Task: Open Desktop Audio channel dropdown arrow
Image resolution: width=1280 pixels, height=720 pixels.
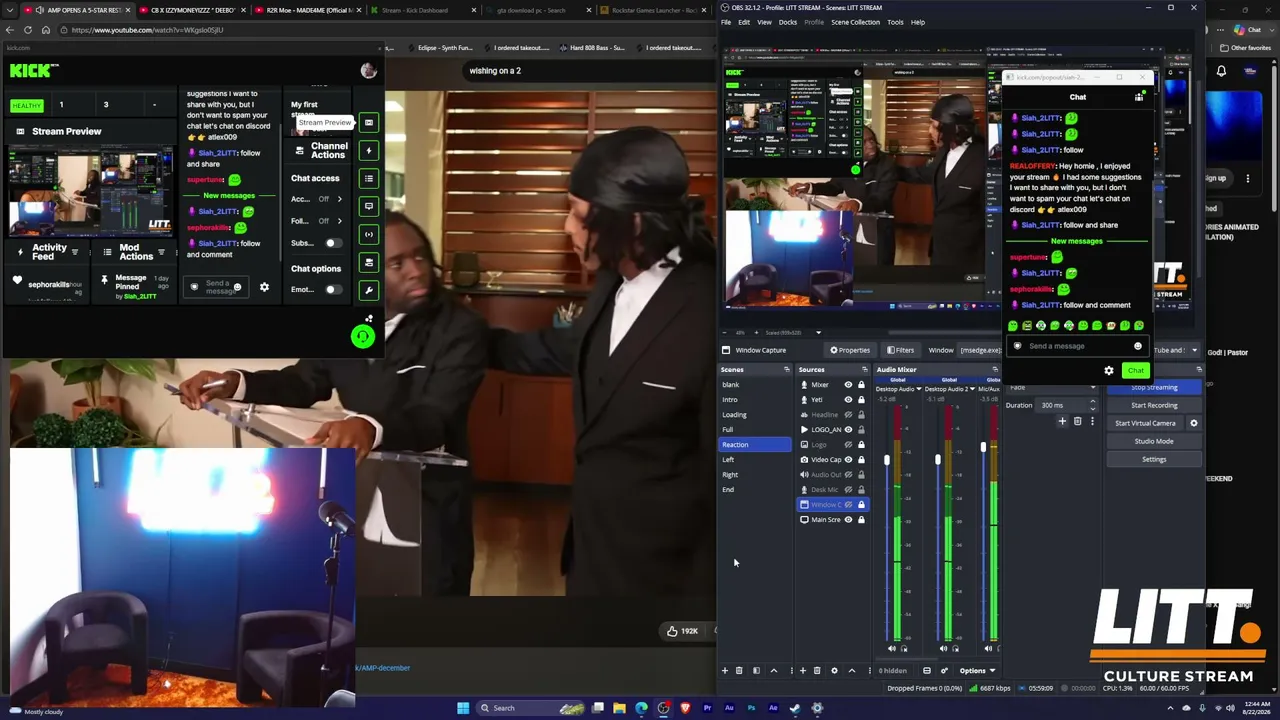Action: click(918, 389)
